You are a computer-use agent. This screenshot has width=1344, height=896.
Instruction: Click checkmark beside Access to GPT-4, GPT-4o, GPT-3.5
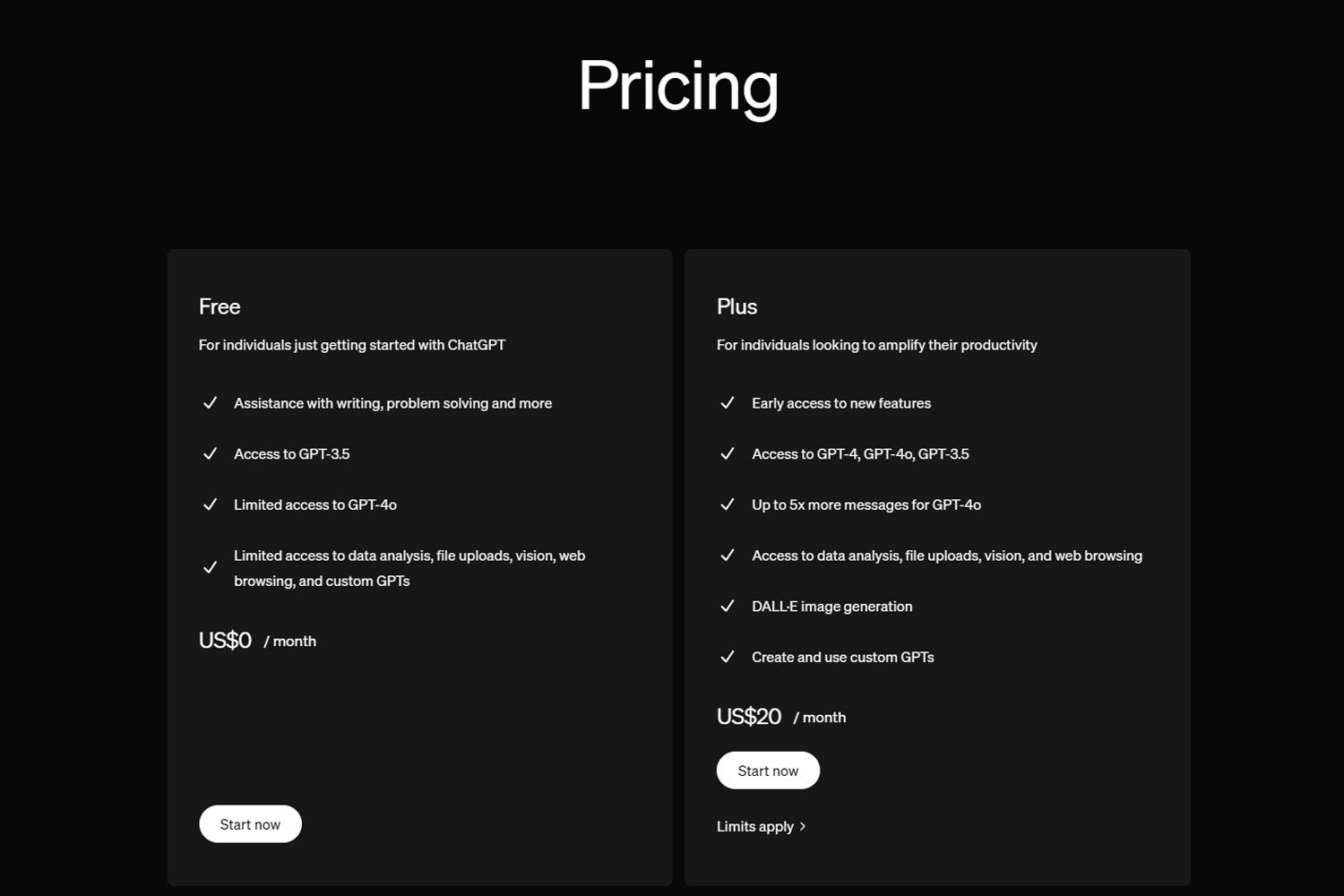coord(728,454)
